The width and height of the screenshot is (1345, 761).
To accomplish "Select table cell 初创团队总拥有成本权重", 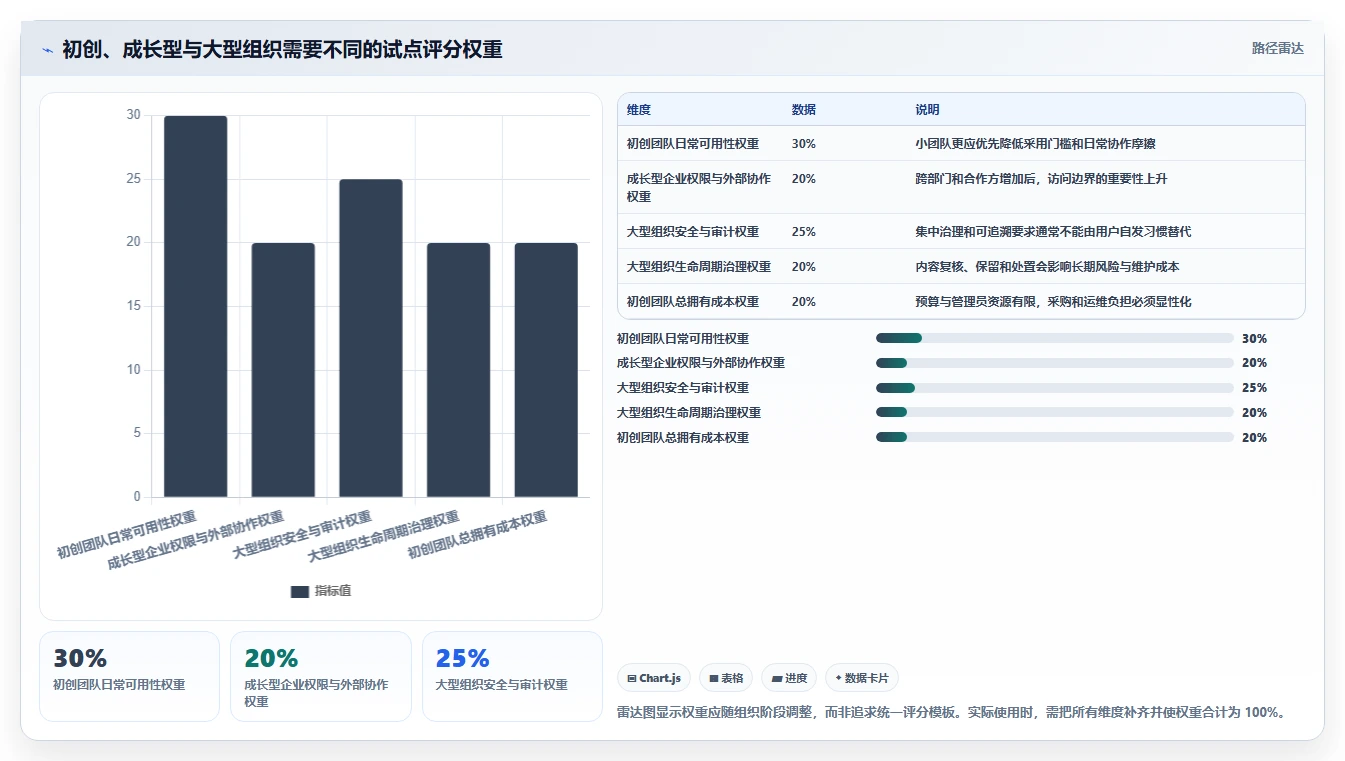I will click(x=693, y=302).
